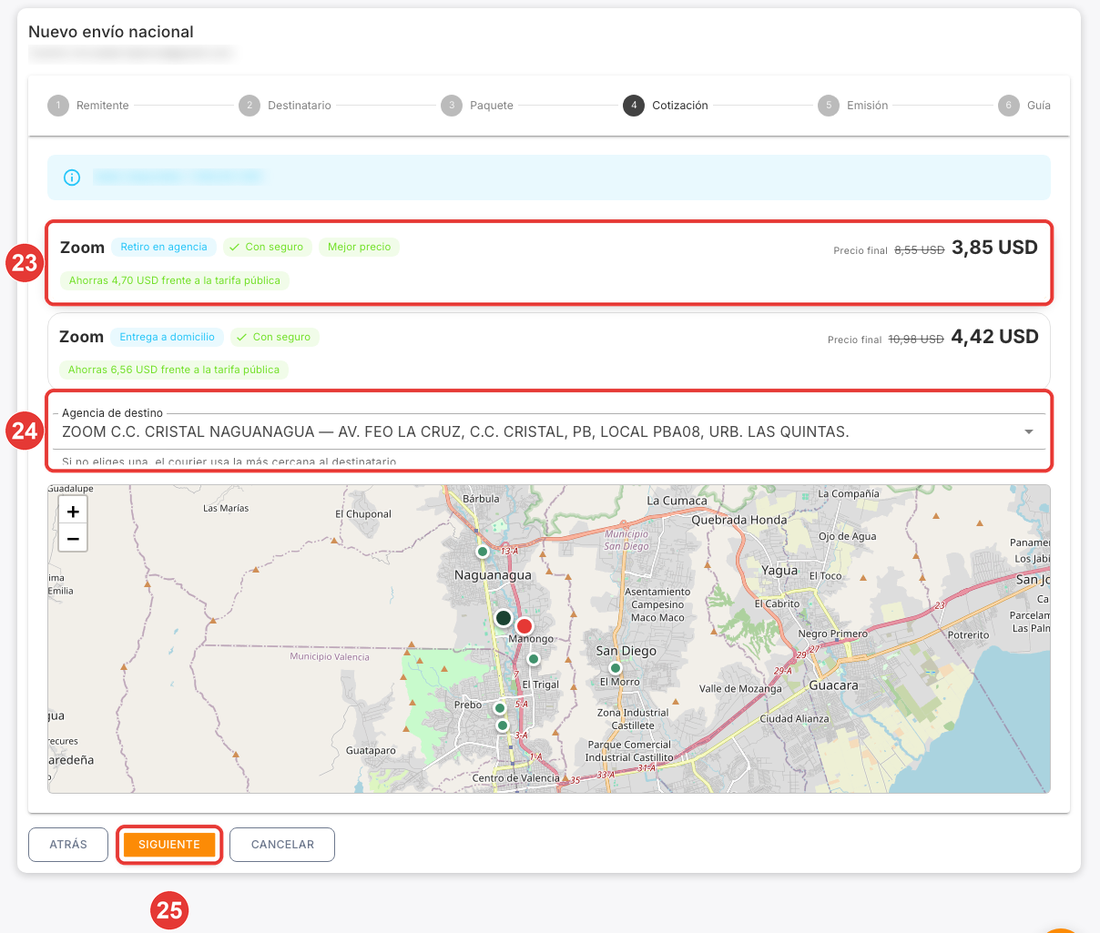The width and height of the screenshot is (1100, 933).
Task: Go to step 3 Paquete
Action: pyautogui.click(x=477, y=105)
